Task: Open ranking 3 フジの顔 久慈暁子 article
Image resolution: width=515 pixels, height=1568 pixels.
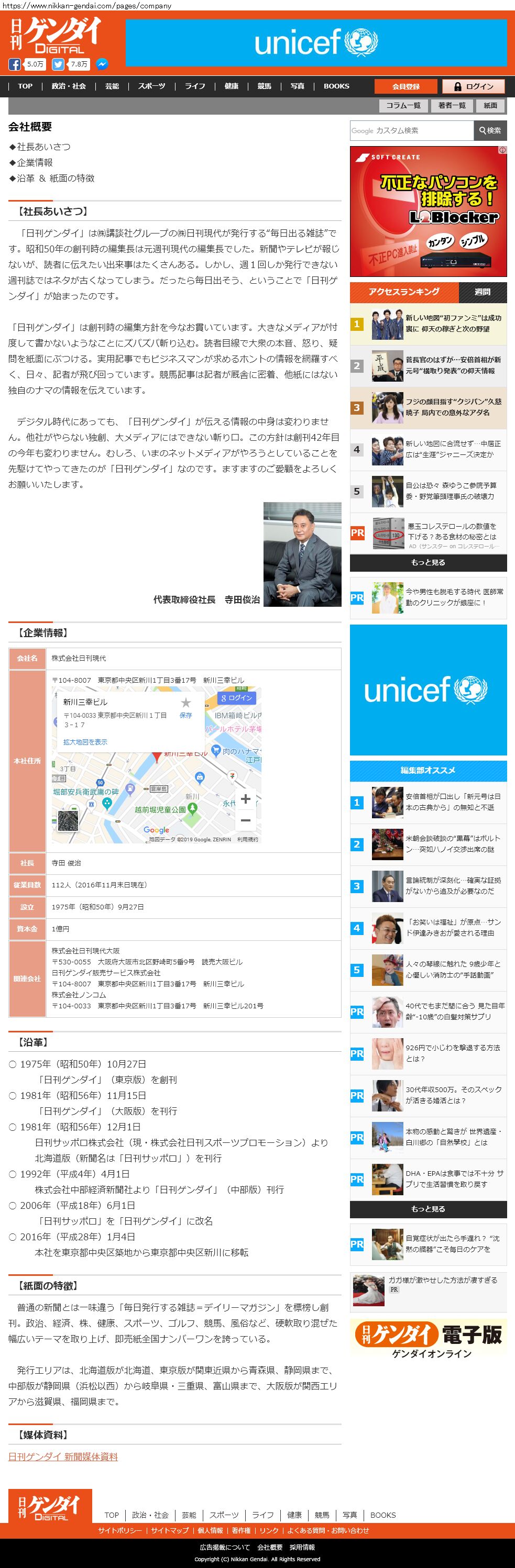Action: [454, 407]
